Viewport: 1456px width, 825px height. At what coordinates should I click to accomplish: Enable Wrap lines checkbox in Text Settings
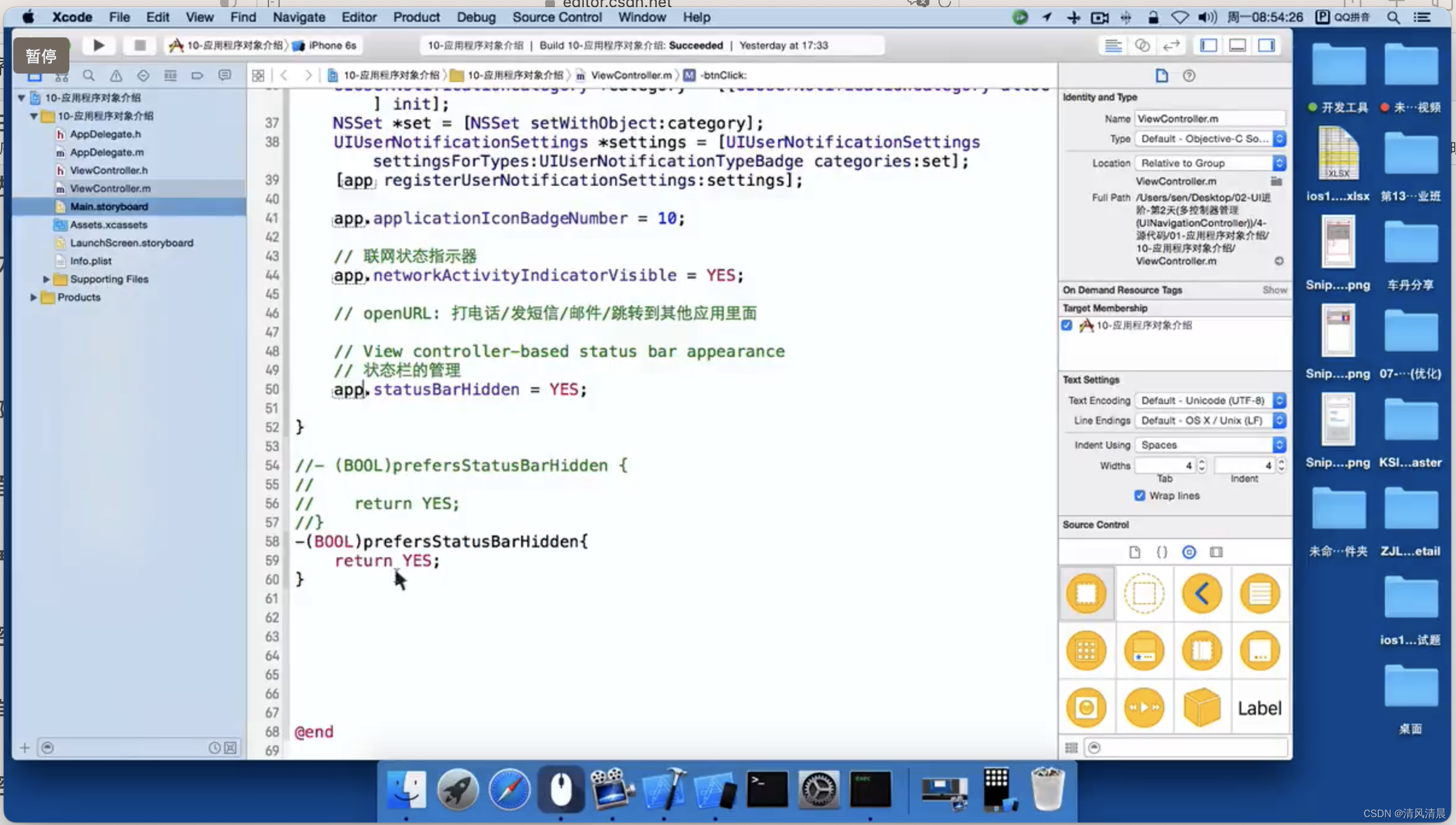[1140, 495]
